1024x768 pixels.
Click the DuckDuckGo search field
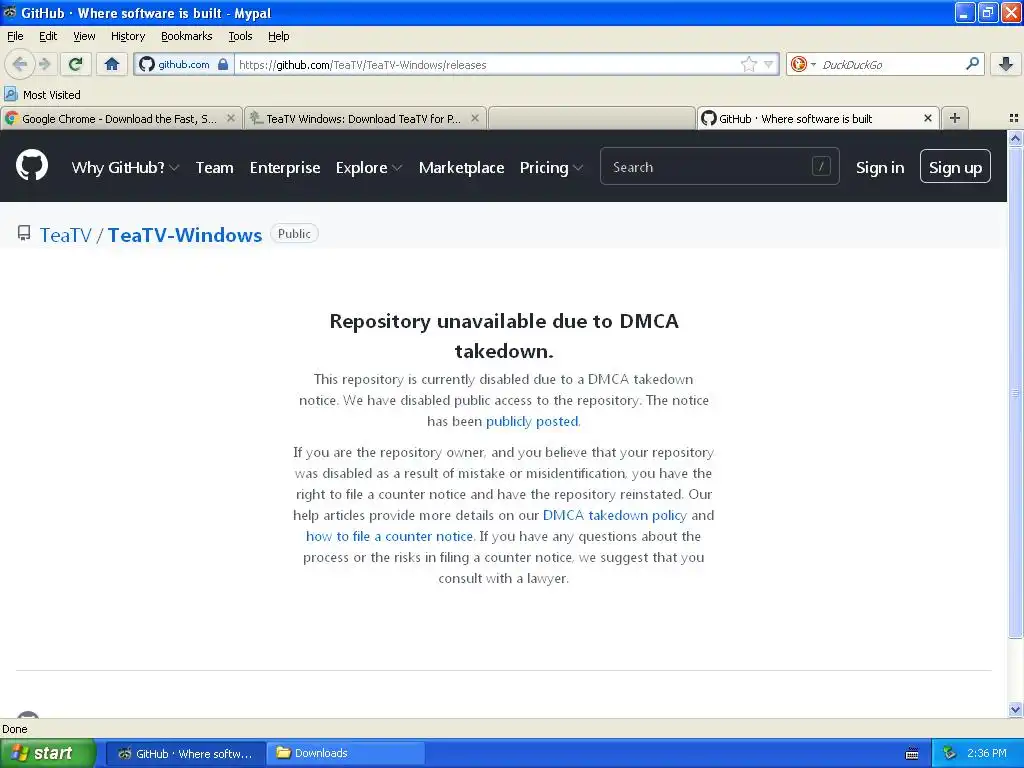tap(888, 64)
